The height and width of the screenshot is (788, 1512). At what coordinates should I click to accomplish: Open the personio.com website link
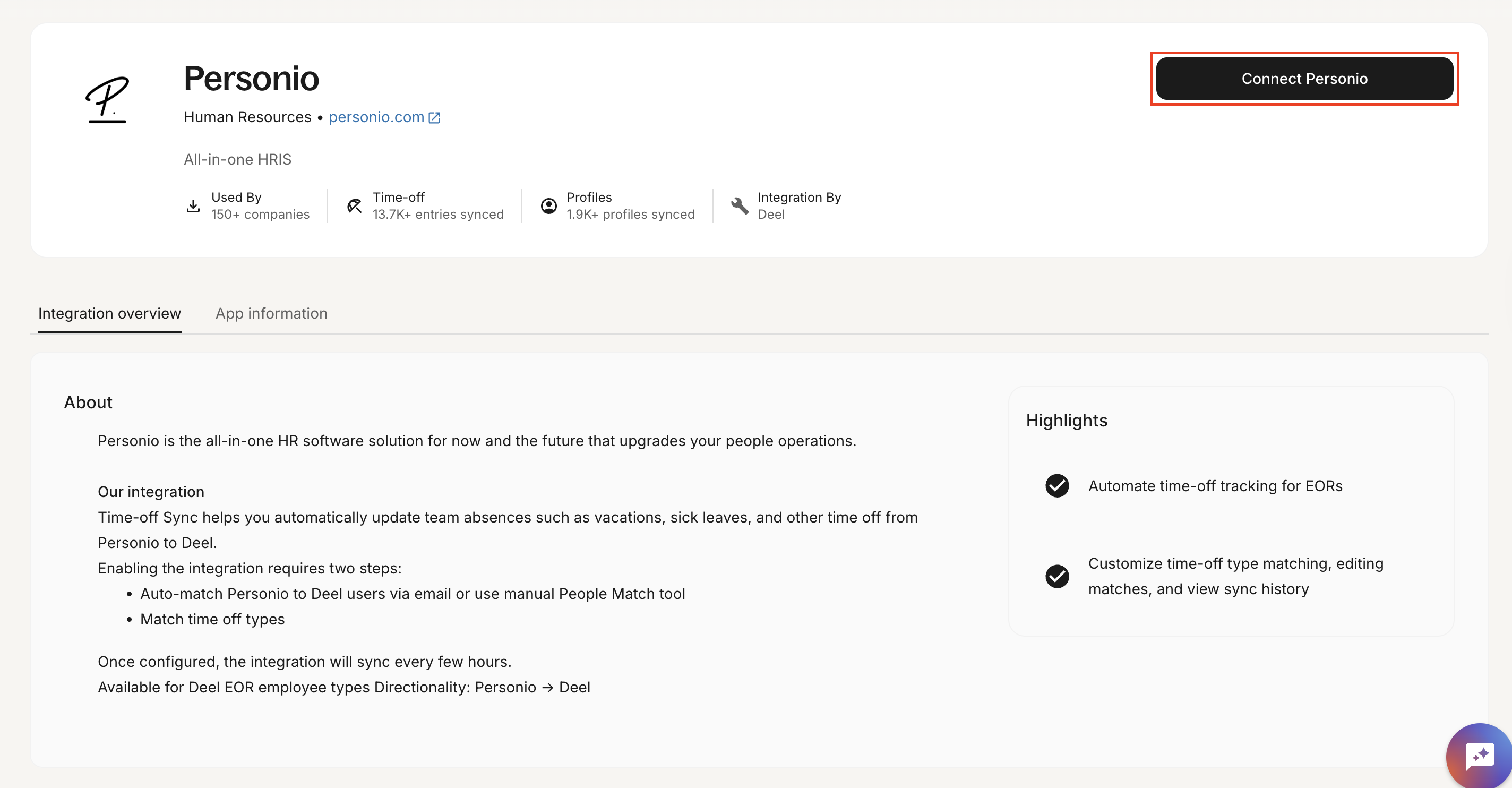(x=376, y=117)
